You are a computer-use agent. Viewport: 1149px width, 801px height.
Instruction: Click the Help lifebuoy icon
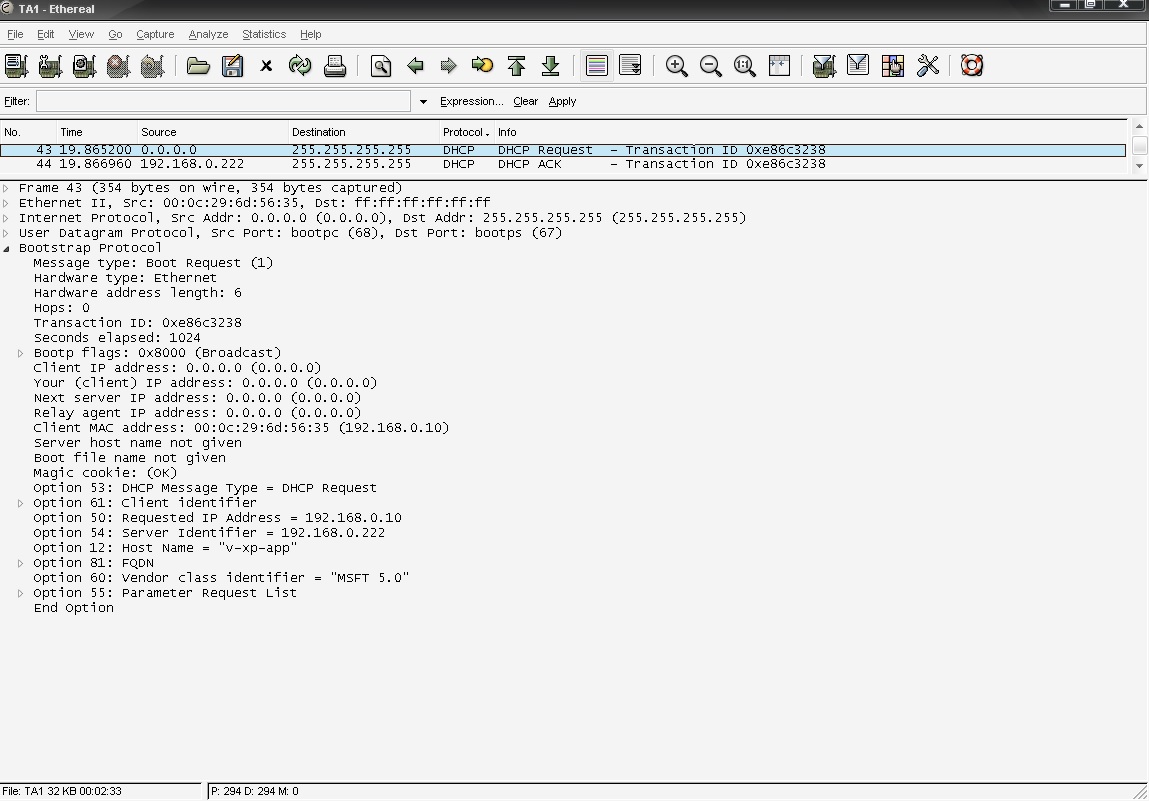[971, 65]
